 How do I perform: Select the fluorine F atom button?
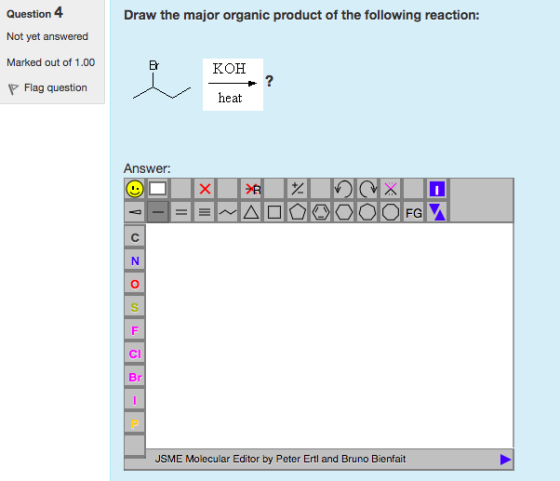point(135,330)
